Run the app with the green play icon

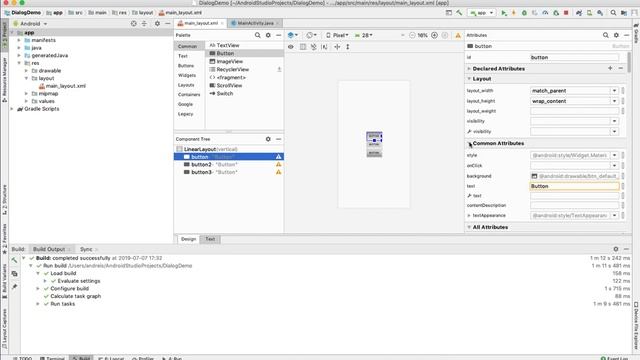504,13
